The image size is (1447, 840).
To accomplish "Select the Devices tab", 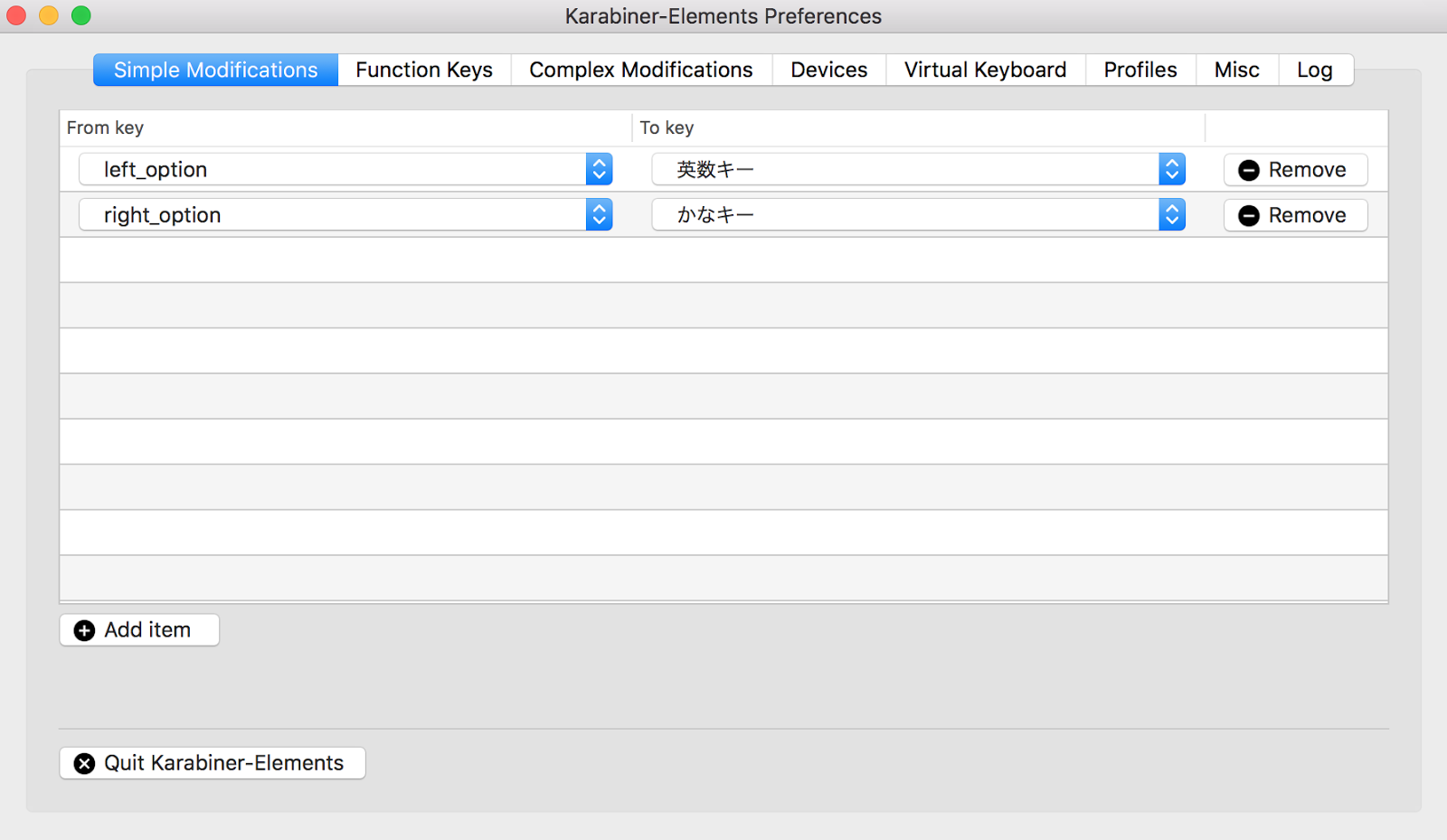I will (829, 70).
